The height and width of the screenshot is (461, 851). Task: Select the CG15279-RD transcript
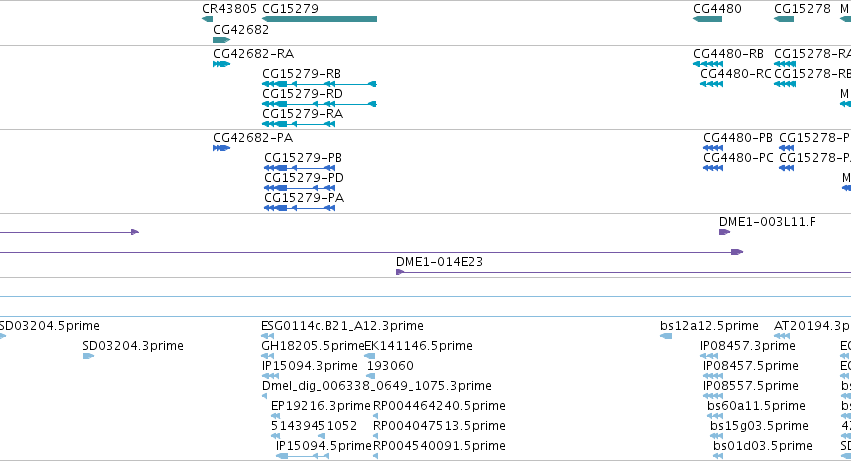(319, 104)
